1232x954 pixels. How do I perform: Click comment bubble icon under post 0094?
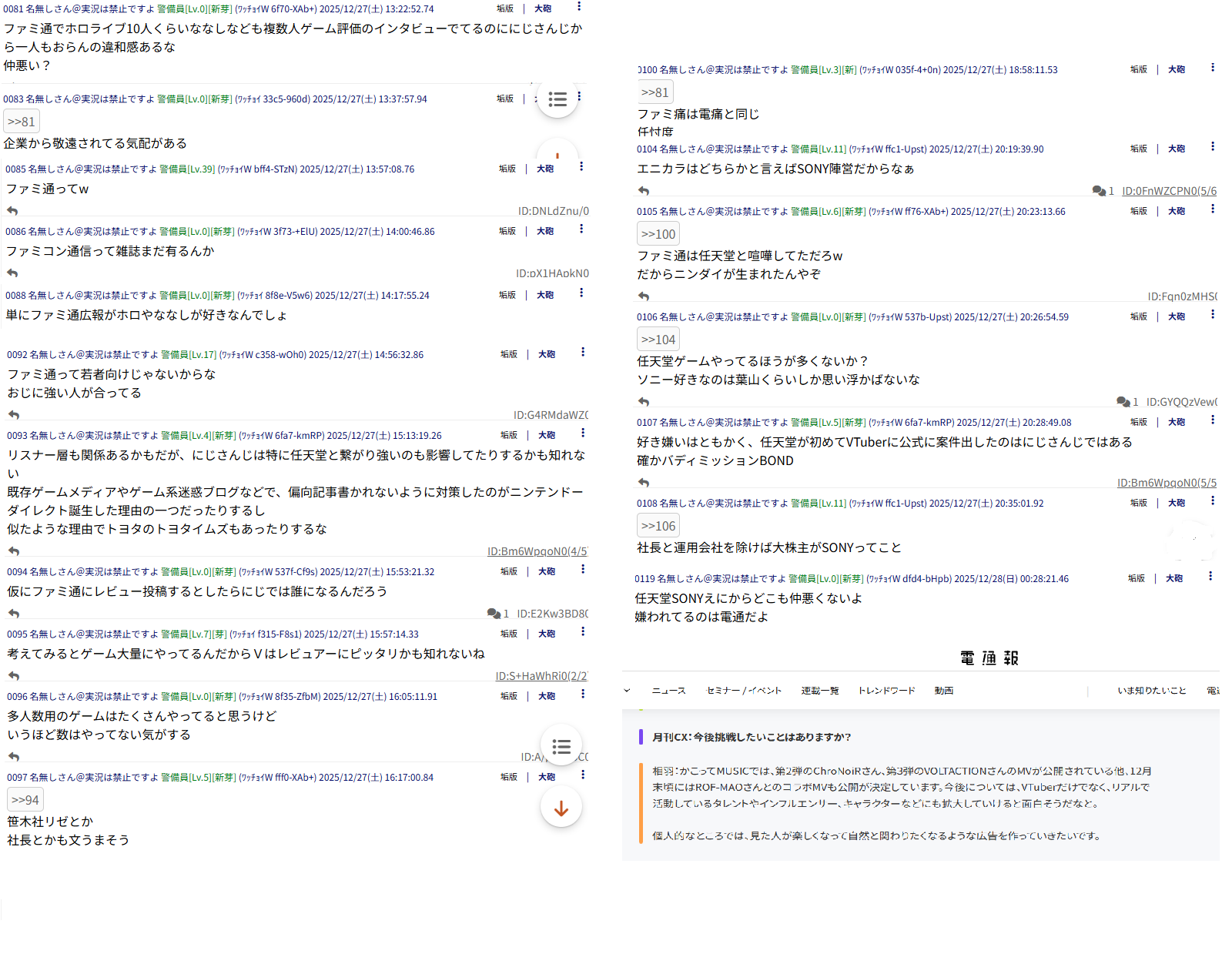coord(494,614)
